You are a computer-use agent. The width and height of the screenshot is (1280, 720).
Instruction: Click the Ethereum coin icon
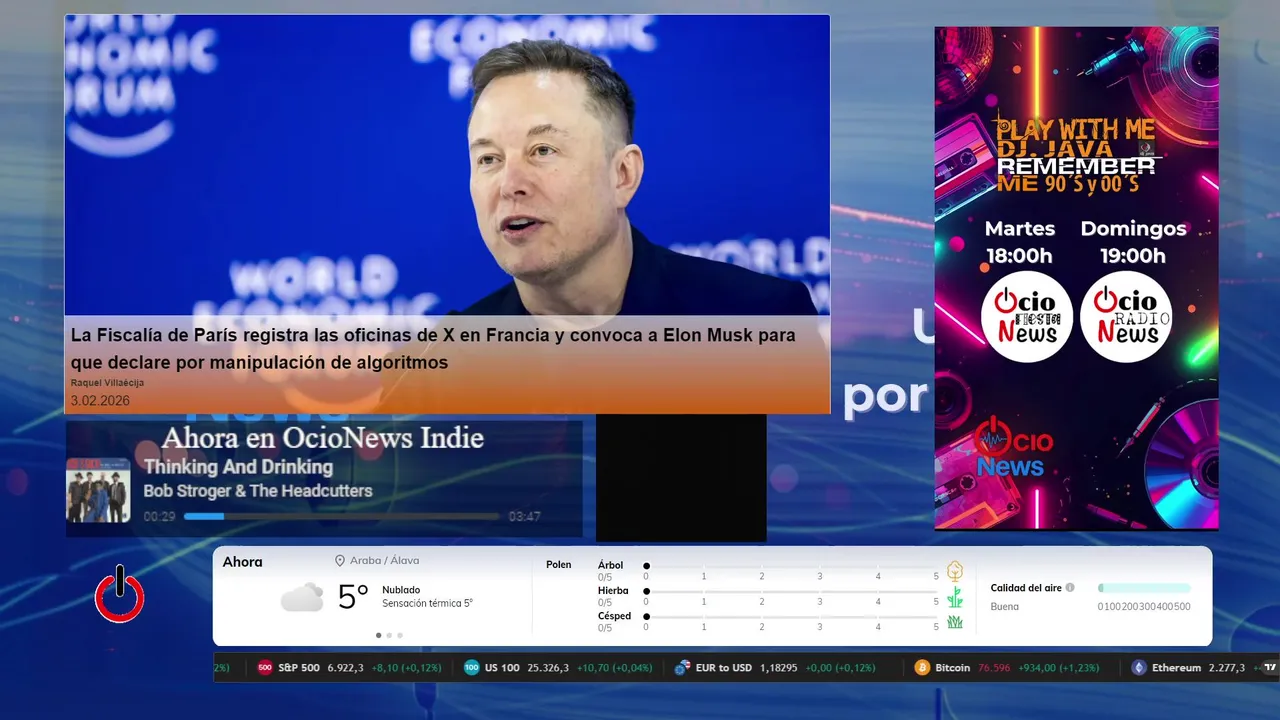pyautogui.click(x=1139, y=668)
